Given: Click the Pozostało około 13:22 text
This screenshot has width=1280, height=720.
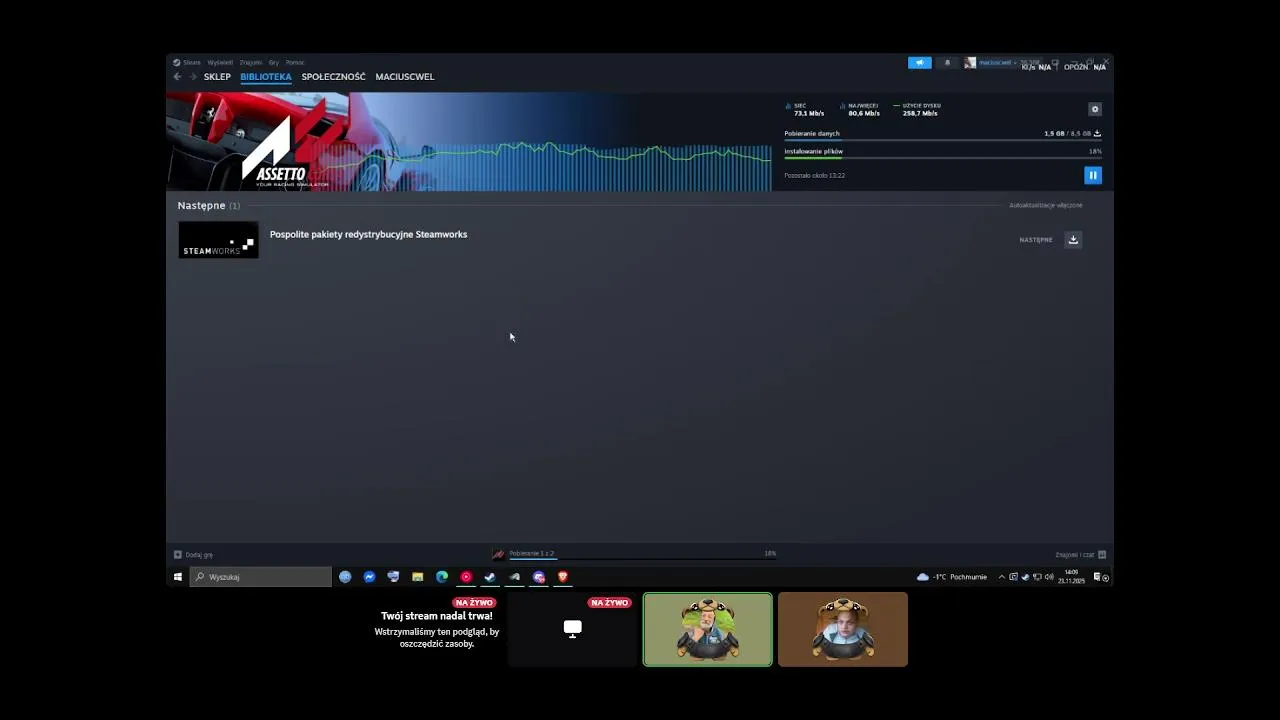Looking at the screenshot, I should point(814,175).
